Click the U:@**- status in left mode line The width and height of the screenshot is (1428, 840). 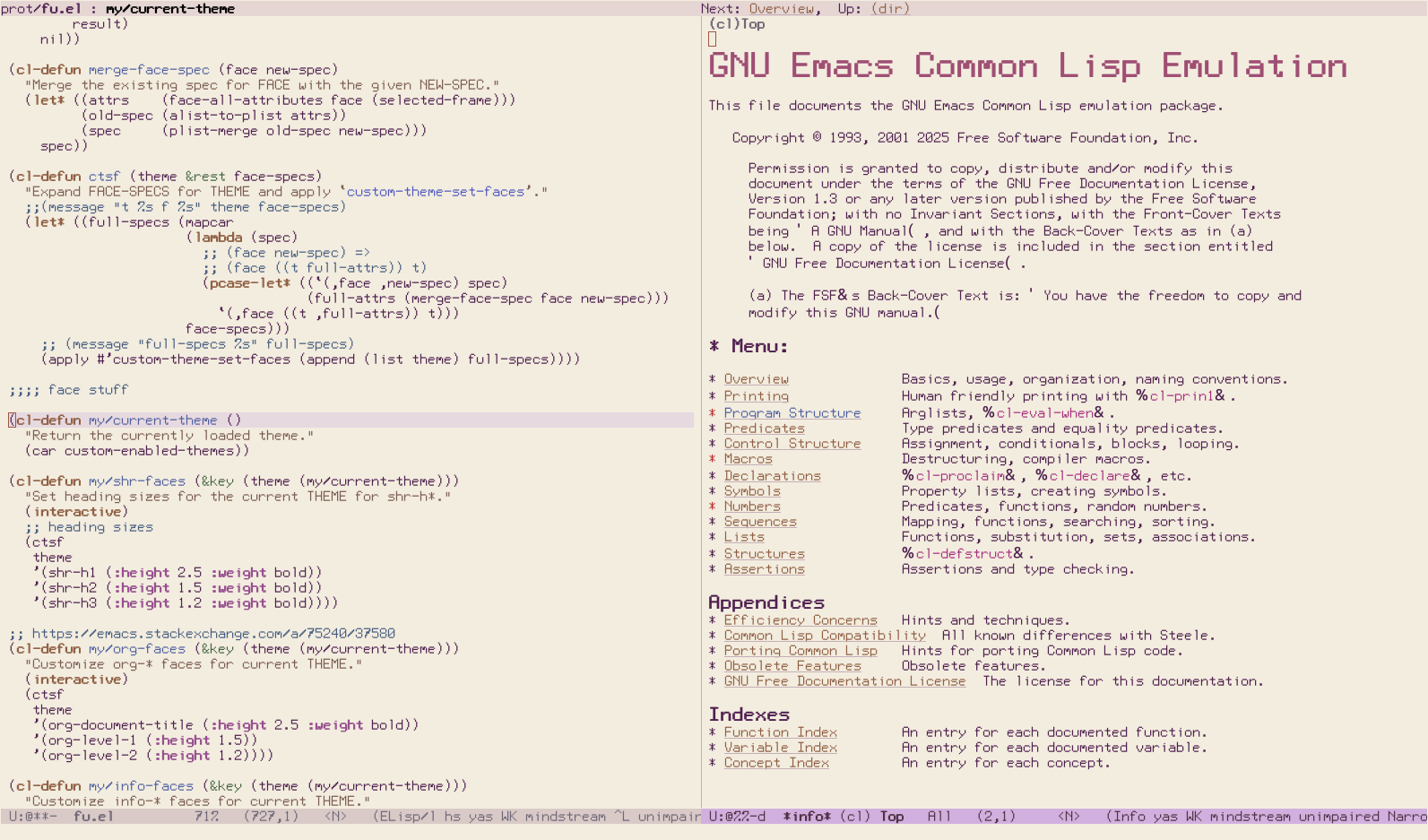tap(33, 816)
